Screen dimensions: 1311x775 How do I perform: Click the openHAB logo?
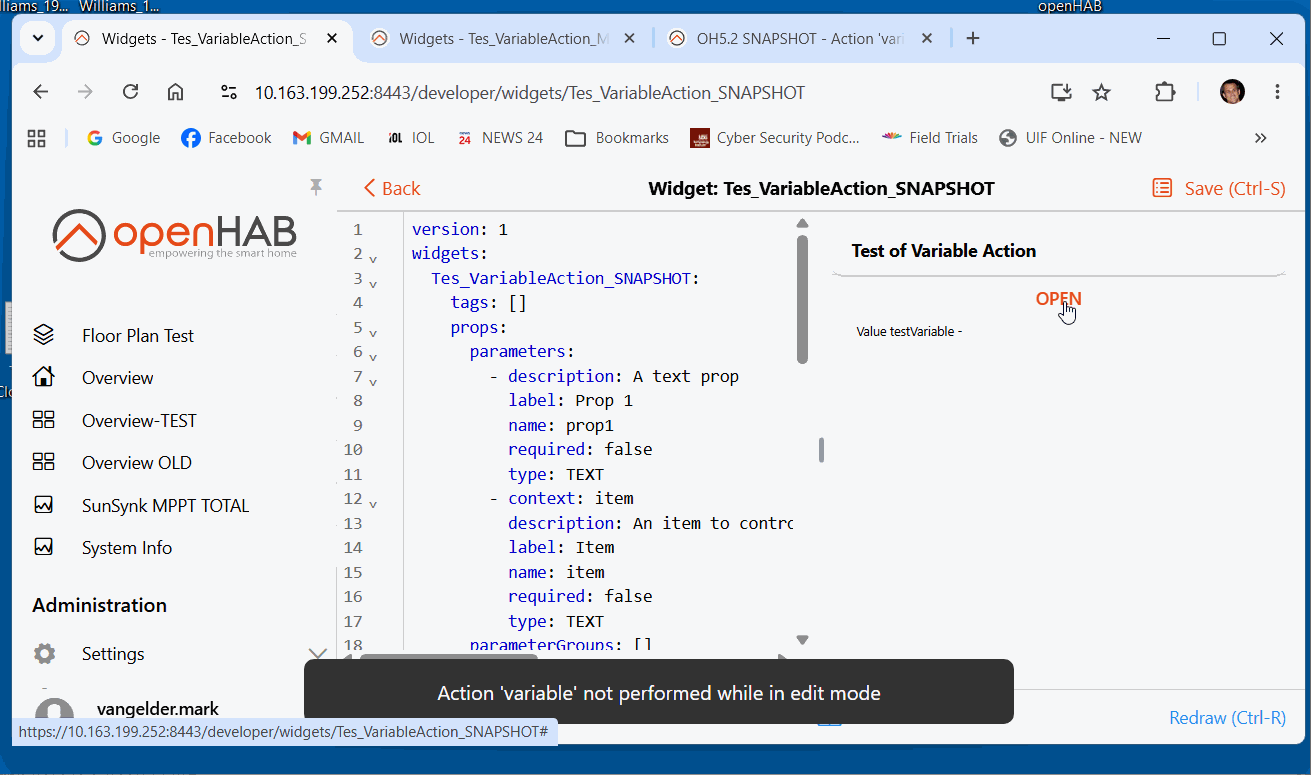[175, 234]
